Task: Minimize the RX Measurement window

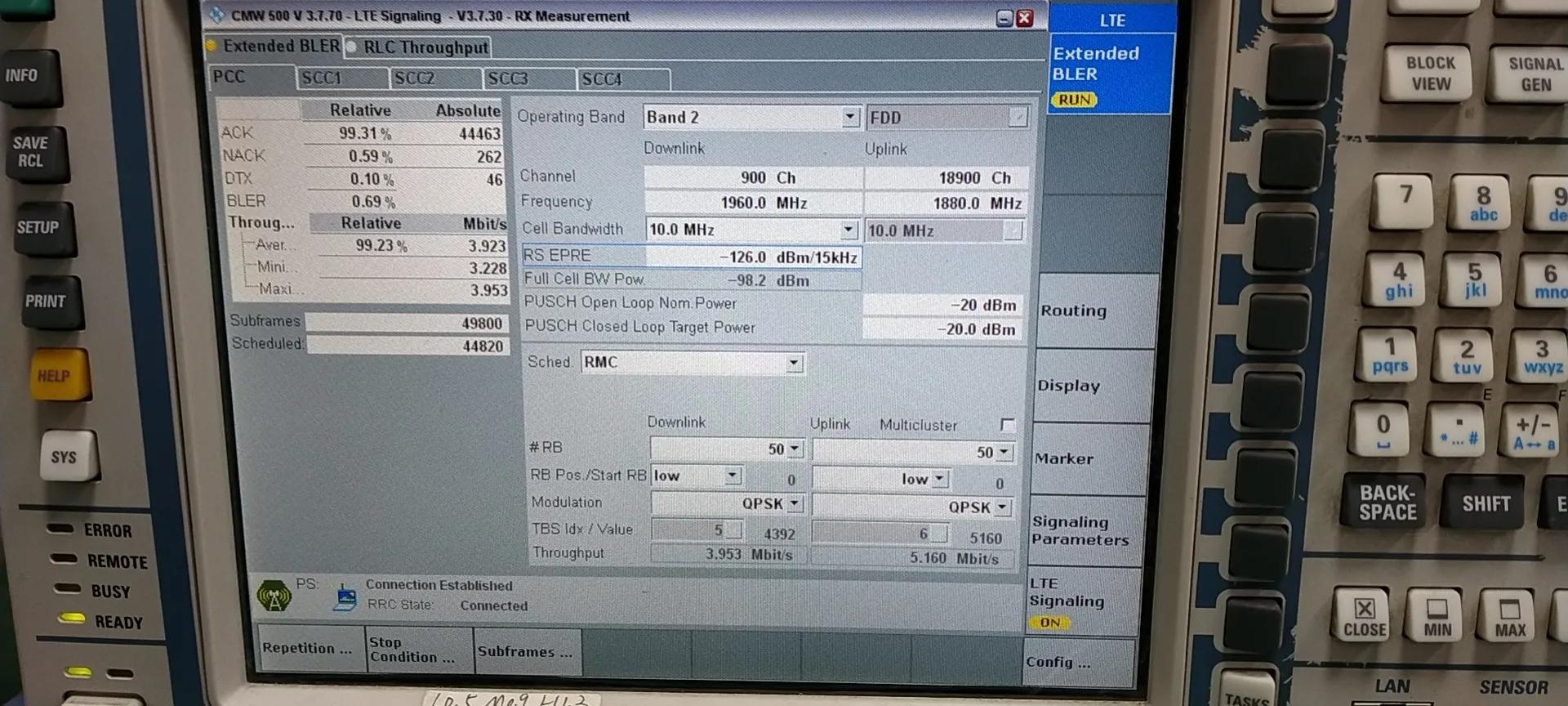Action: [x=1004, y=18]
